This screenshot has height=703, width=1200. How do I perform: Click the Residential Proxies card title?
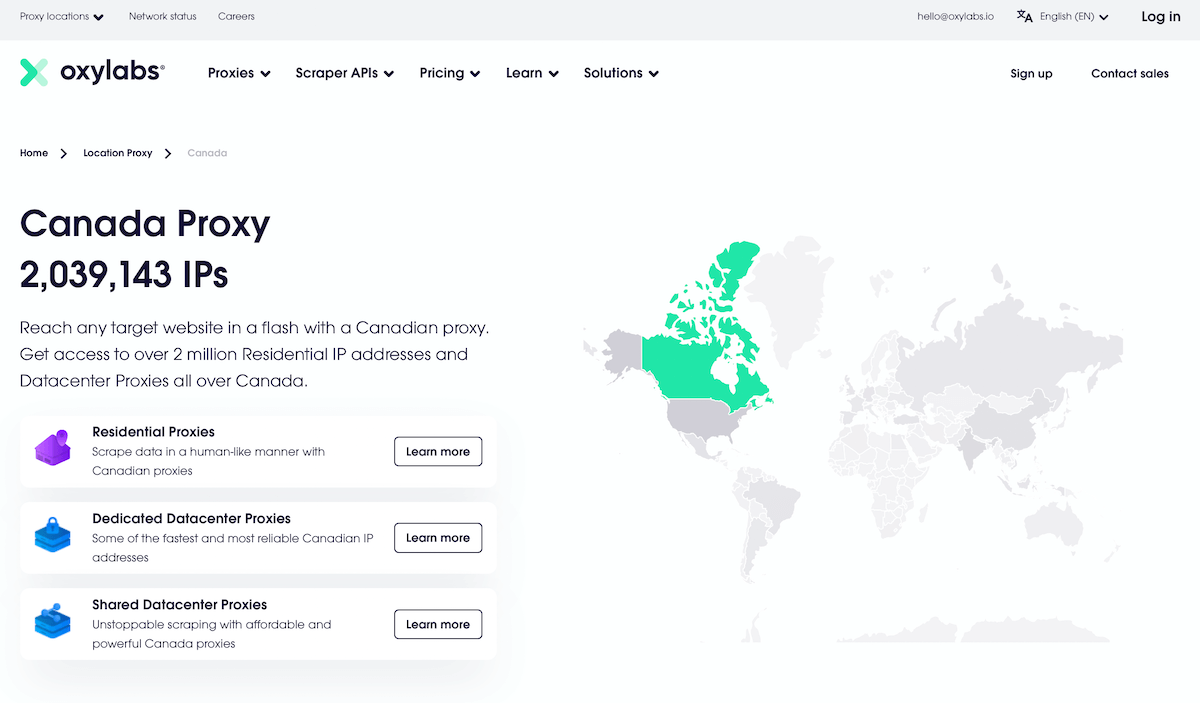[153, 432]
